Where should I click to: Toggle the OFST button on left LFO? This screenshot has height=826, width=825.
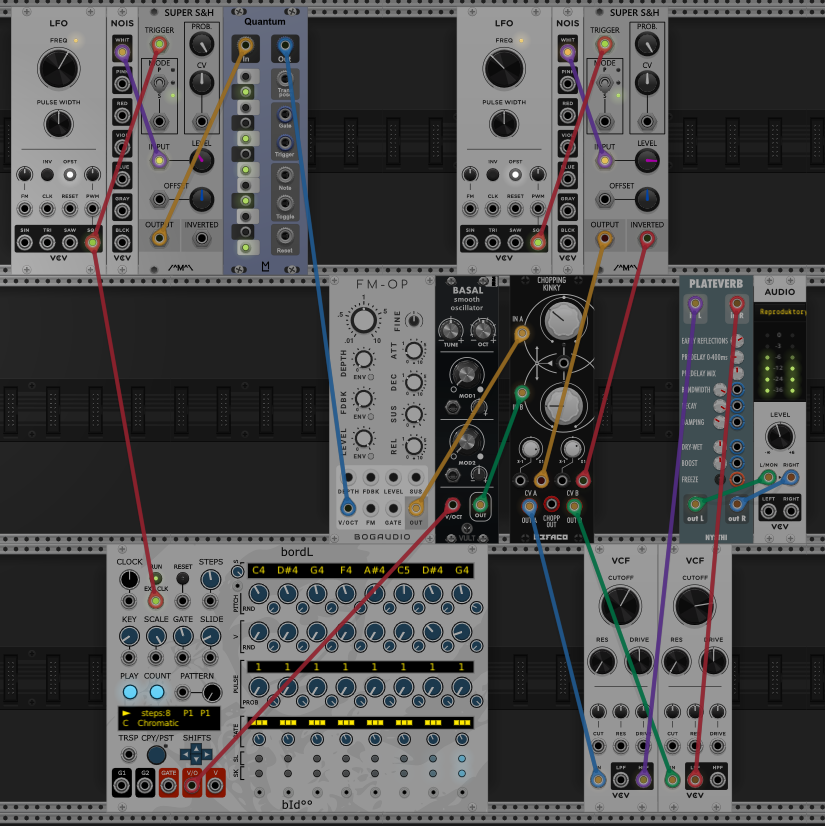[x=70, y=174]
